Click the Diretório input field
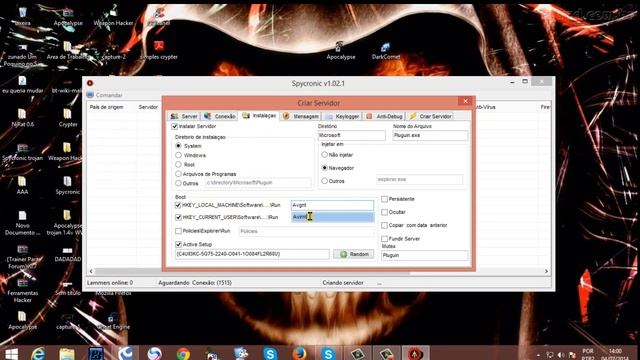The height and width of the screenshot is (360, 640). 351,135
